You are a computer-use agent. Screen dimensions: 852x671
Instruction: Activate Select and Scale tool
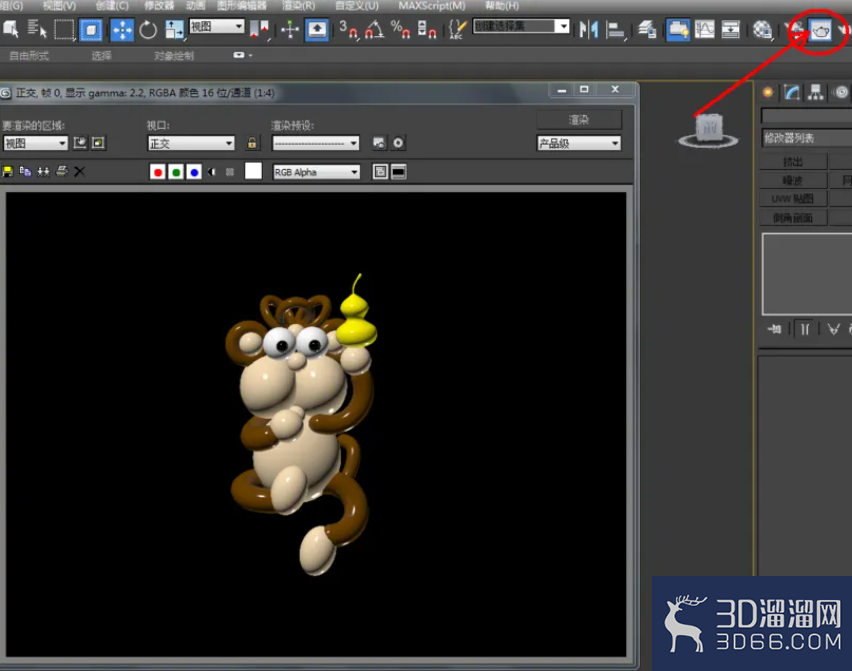(174, 29)
